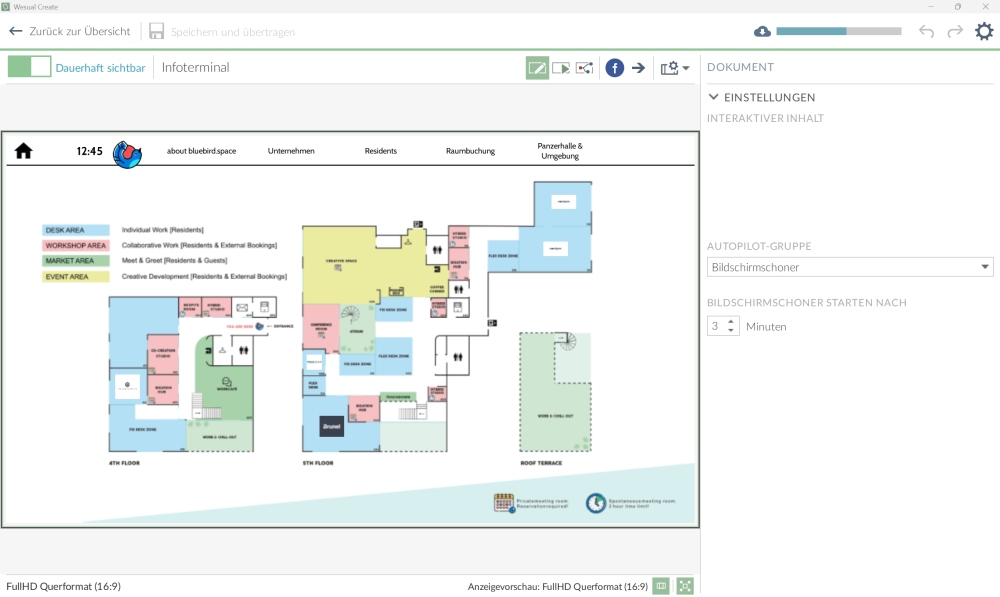Select the Residents menu item

(x=380, y=151)
